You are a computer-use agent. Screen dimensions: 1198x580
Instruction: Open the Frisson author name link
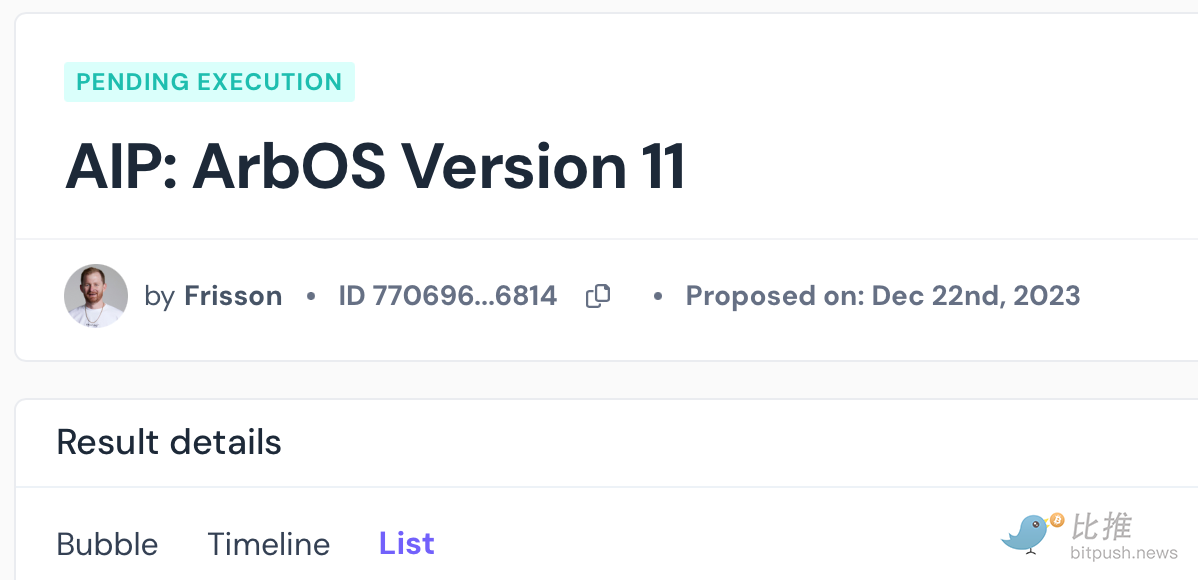click(x=233, y=296)
